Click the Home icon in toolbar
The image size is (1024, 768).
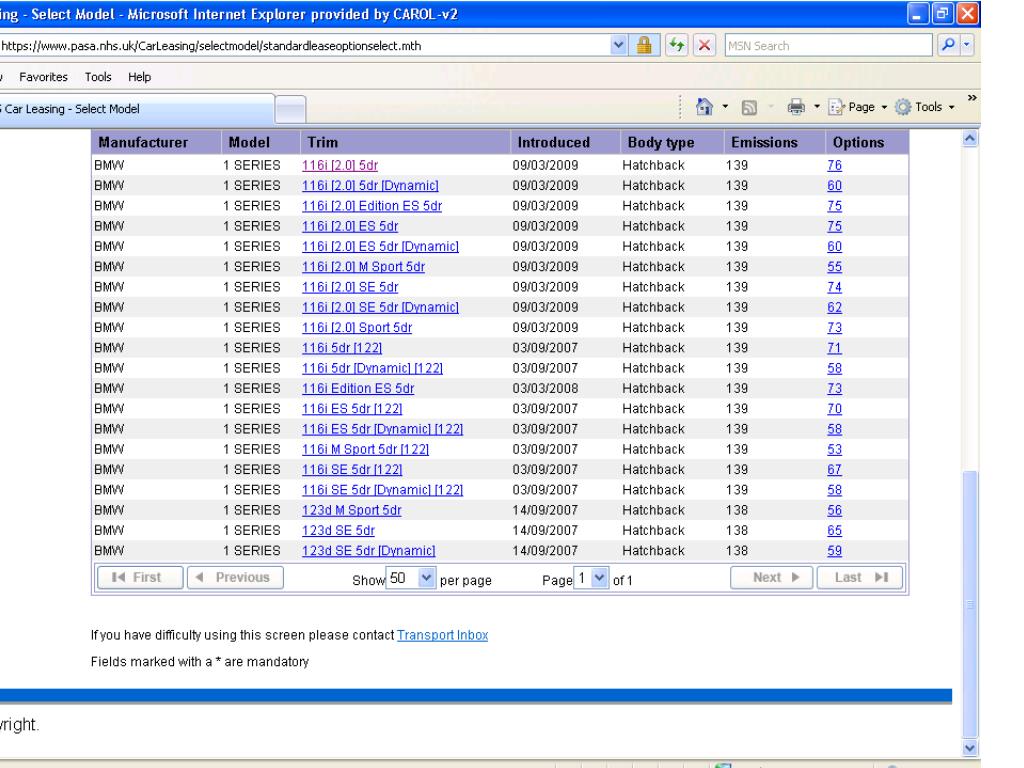[x=704, y=106]
